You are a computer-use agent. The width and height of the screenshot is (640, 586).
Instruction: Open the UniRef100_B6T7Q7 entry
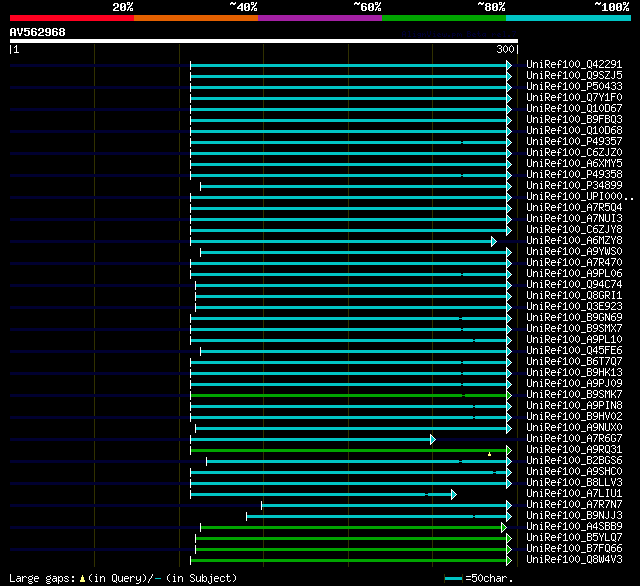574,362
